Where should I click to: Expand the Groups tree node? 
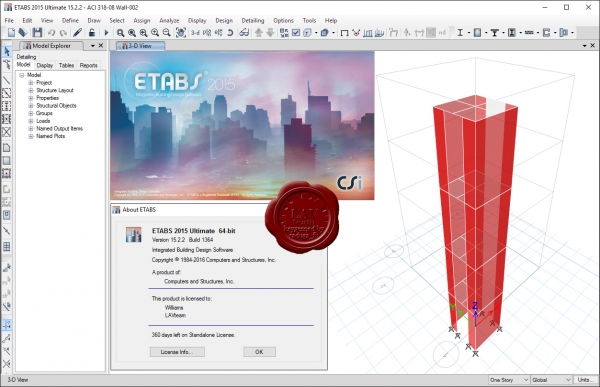click(31, 113)
